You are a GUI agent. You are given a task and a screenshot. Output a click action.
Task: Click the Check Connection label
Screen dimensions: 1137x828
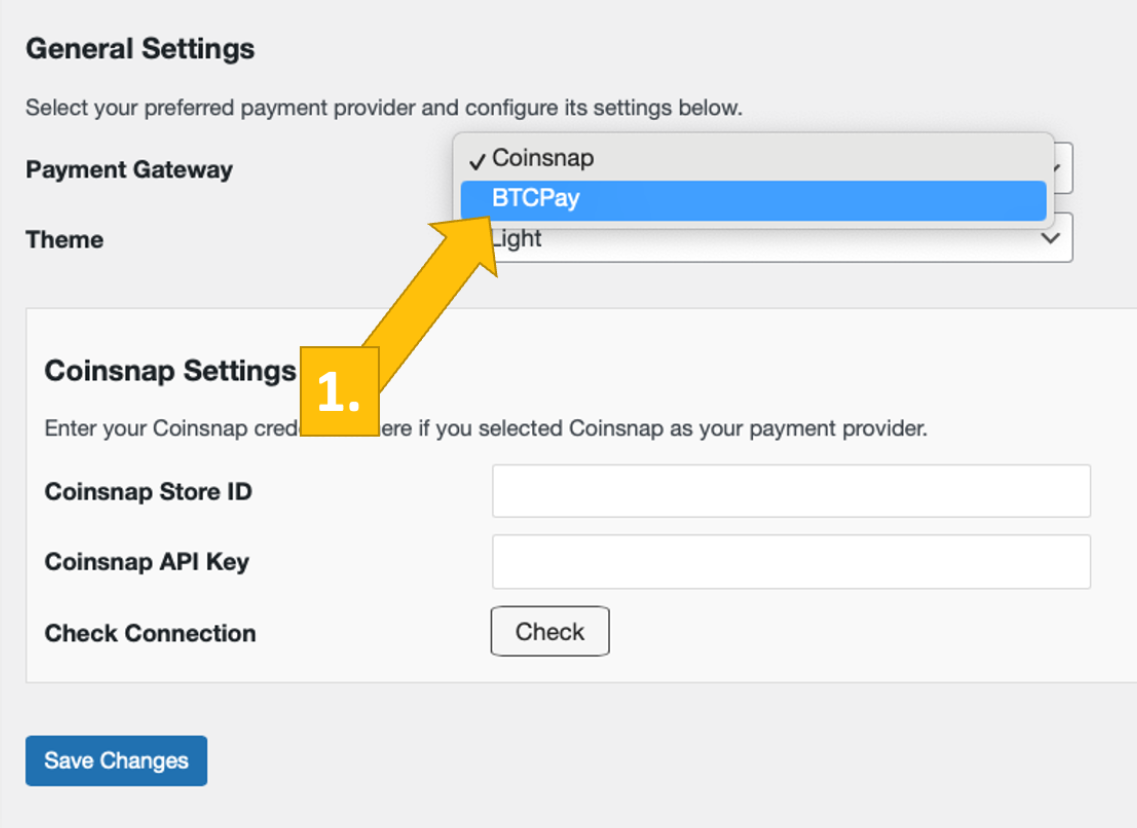click(x=150, y=634)
